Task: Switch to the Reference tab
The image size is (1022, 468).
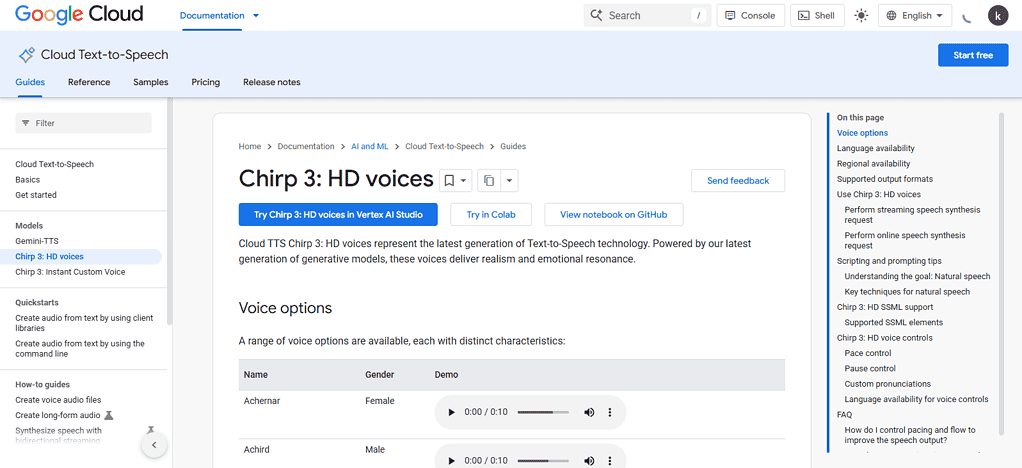Action: (x=89, y=82)
